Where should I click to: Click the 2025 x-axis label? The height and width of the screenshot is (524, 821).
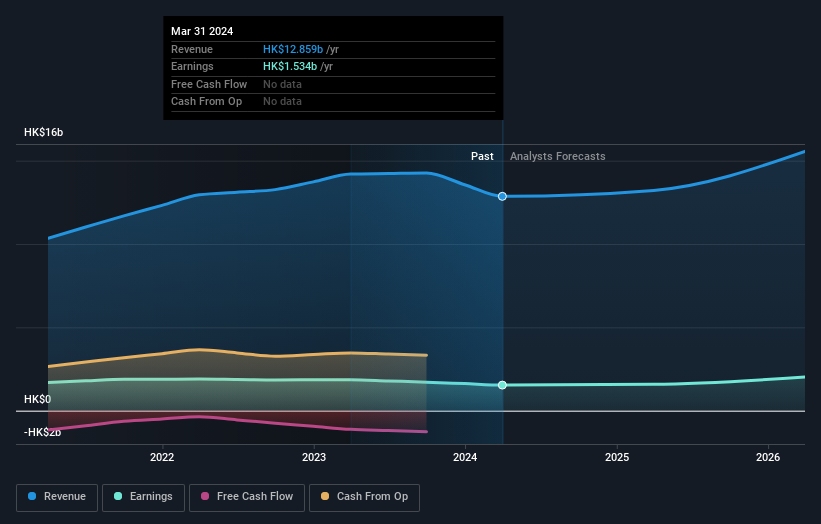617,458
